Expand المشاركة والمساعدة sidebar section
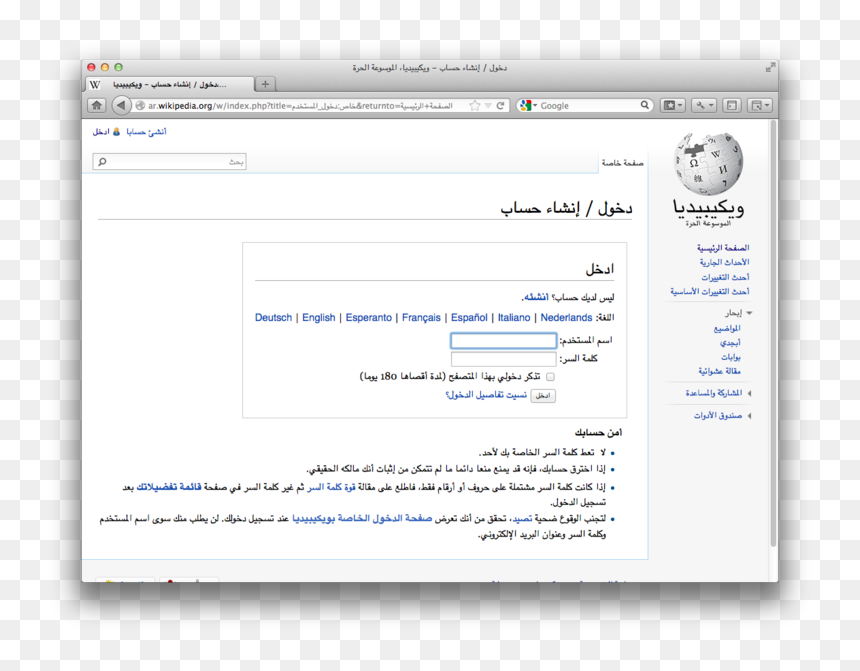The image size is (860, 671). (718, 393)
